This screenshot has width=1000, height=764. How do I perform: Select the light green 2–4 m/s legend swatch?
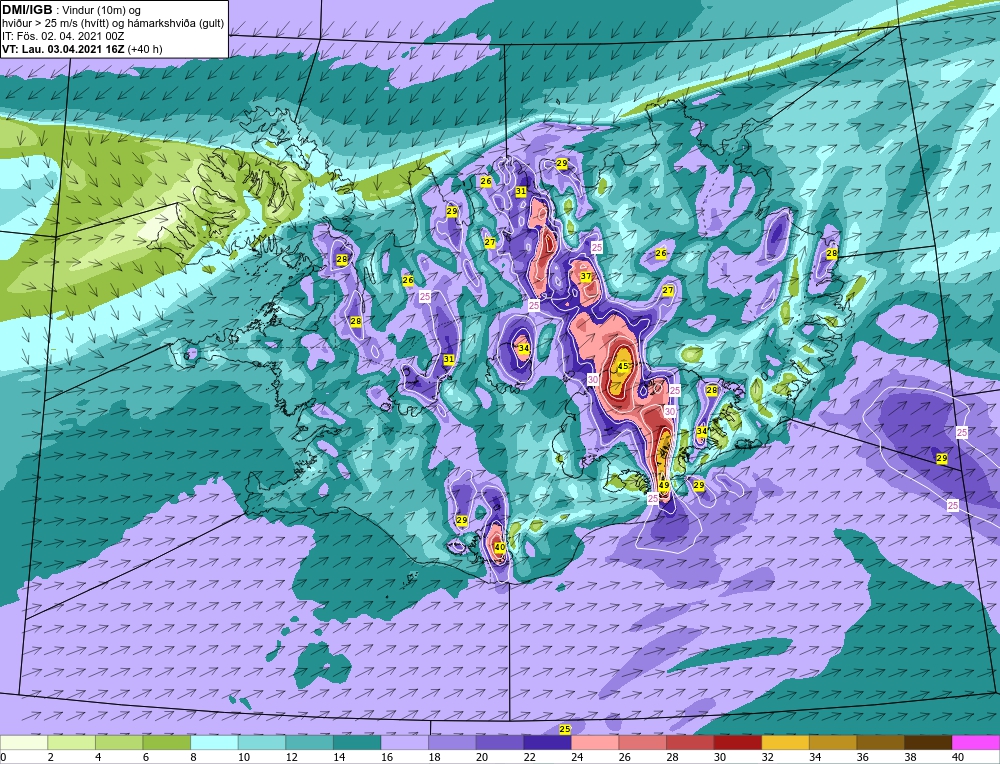[x=71, y=743]
